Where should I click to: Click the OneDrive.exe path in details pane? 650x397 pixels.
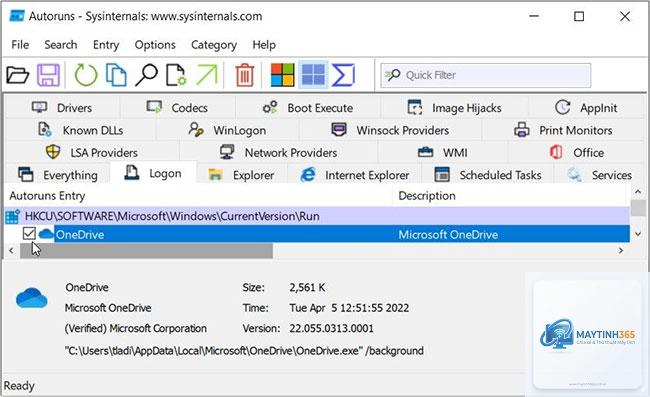click(x=244, y=351)
